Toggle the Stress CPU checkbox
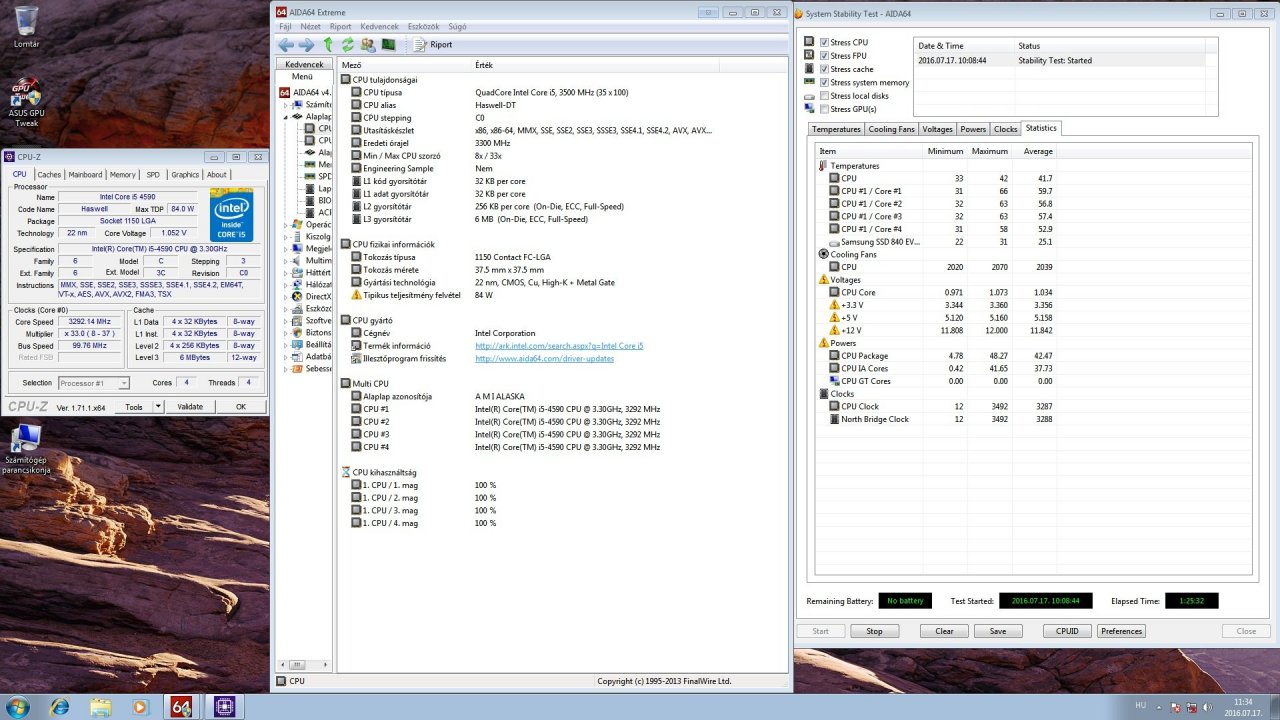1280x720 pixels. click(x=824, y=43)
